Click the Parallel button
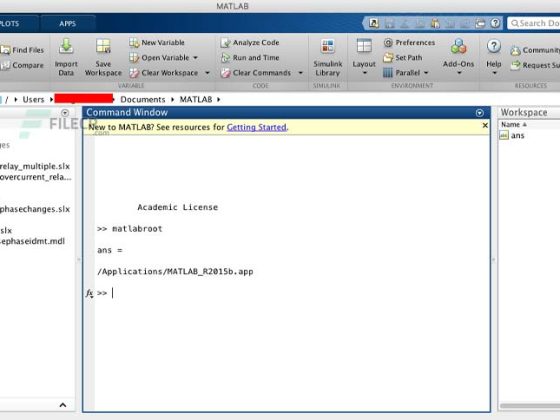 (402, 73)
